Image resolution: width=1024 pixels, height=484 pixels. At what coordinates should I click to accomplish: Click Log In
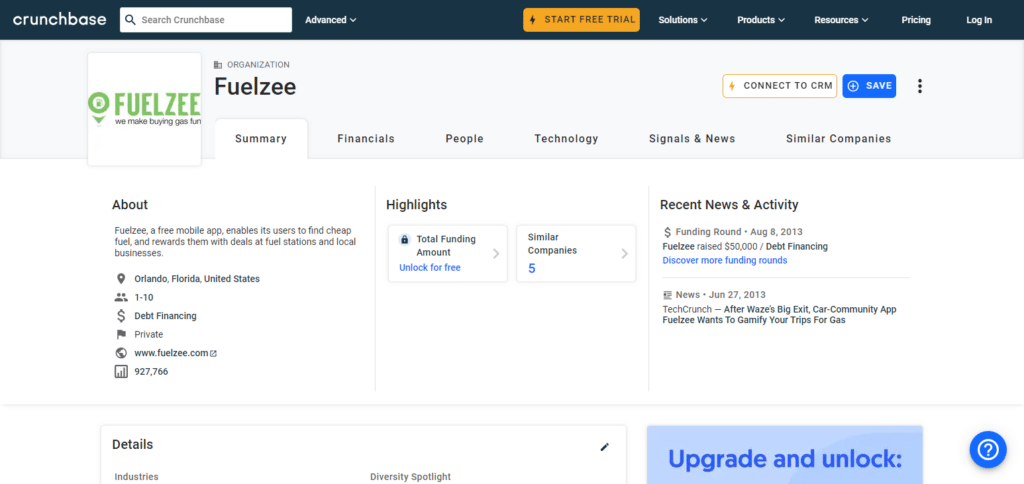click(x=979, y=20)
